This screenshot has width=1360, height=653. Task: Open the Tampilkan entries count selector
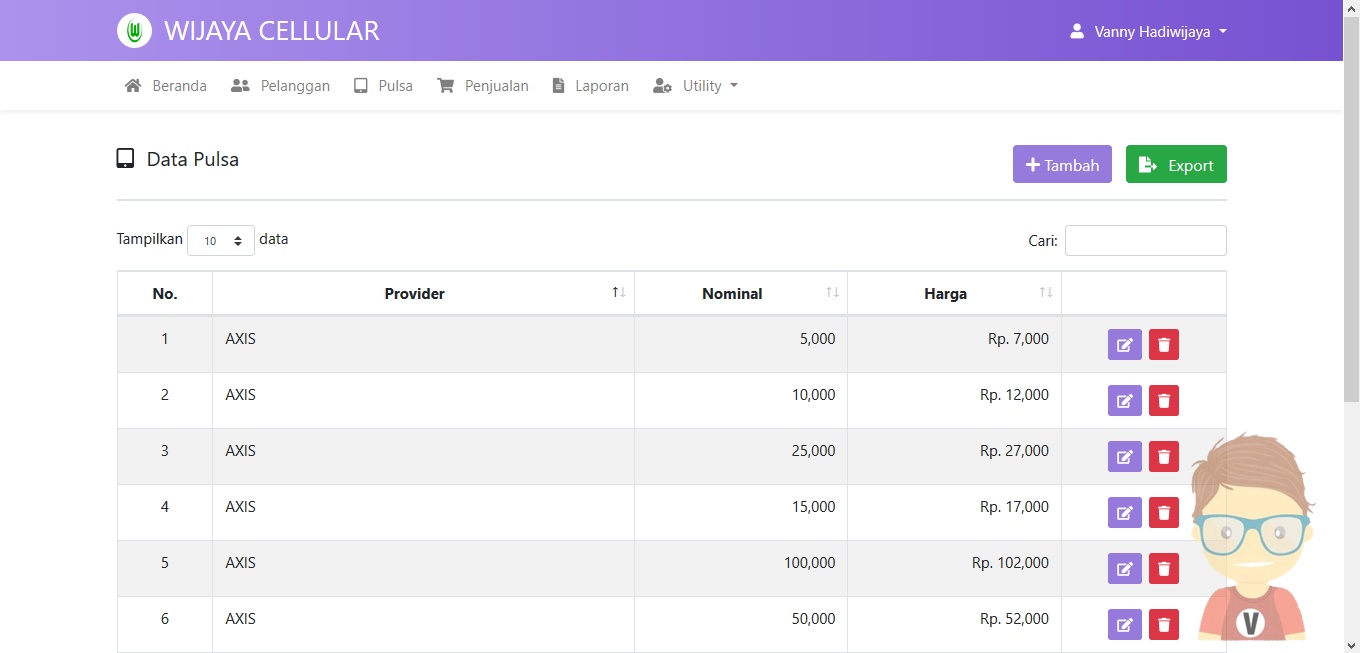click(221, 241)
